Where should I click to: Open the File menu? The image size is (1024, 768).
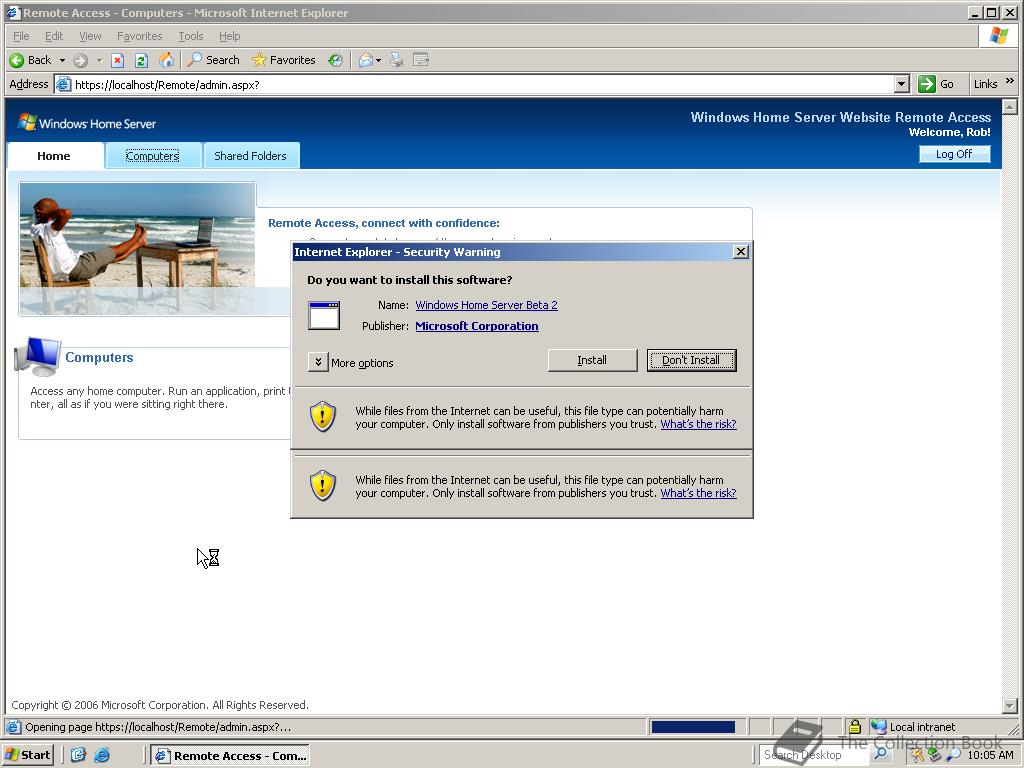click(x=21, y=36)
